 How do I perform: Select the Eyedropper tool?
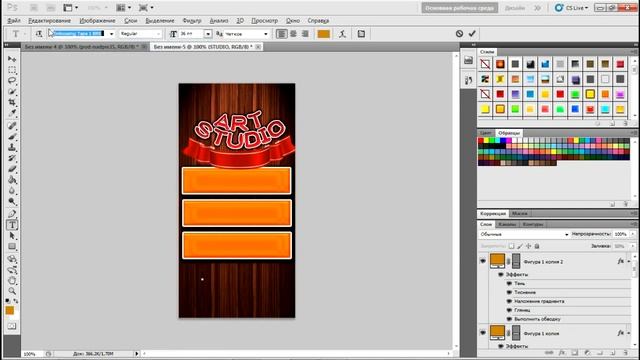[x=12, y=113]
